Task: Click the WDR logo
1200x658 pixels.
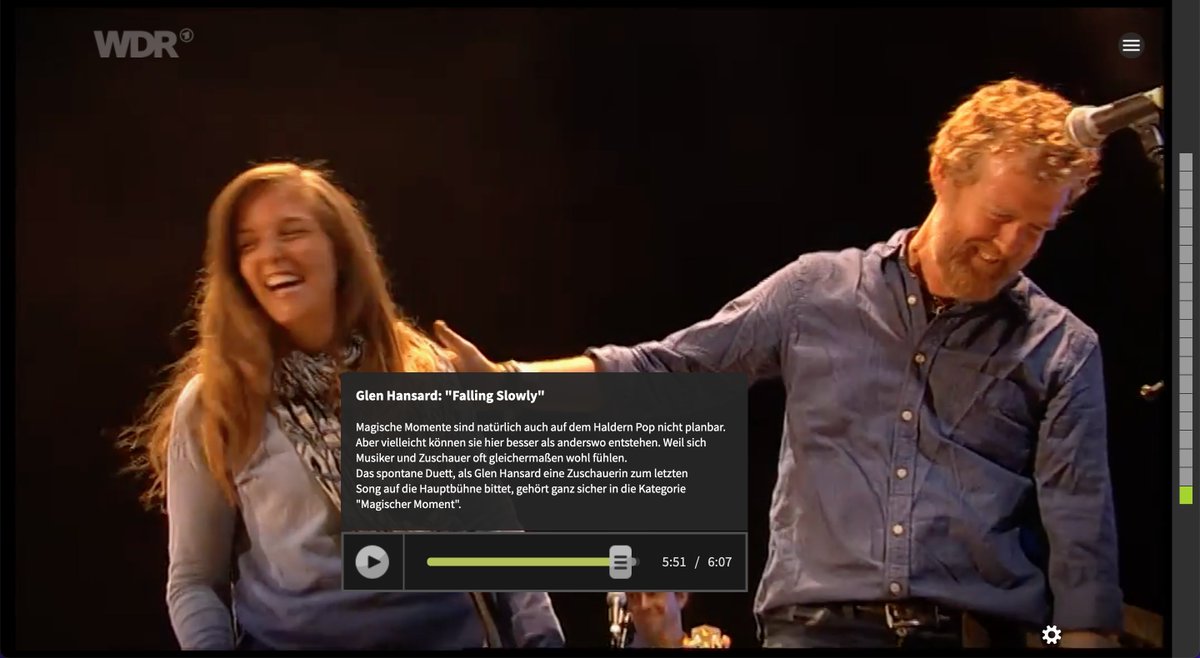Action: tap(143, 43)
